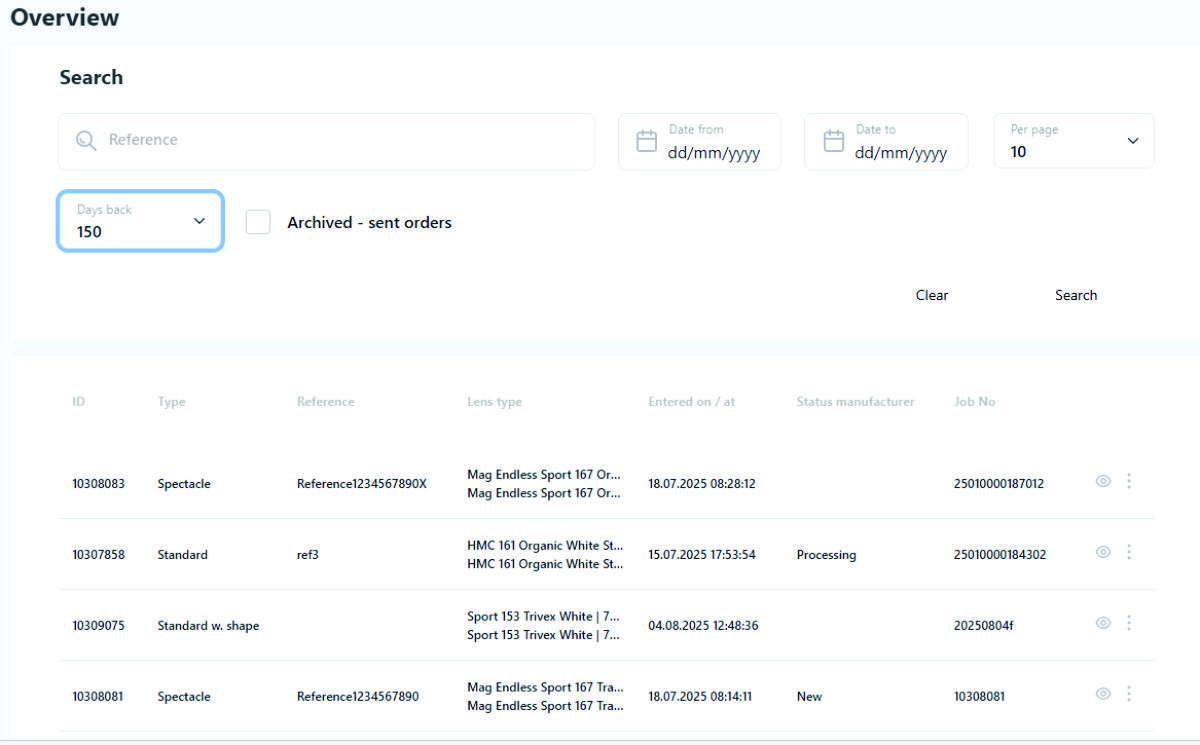1200x745 pixels.
Task: Enable the Archived - sent orders checkbox
Action: click(258, 222)
